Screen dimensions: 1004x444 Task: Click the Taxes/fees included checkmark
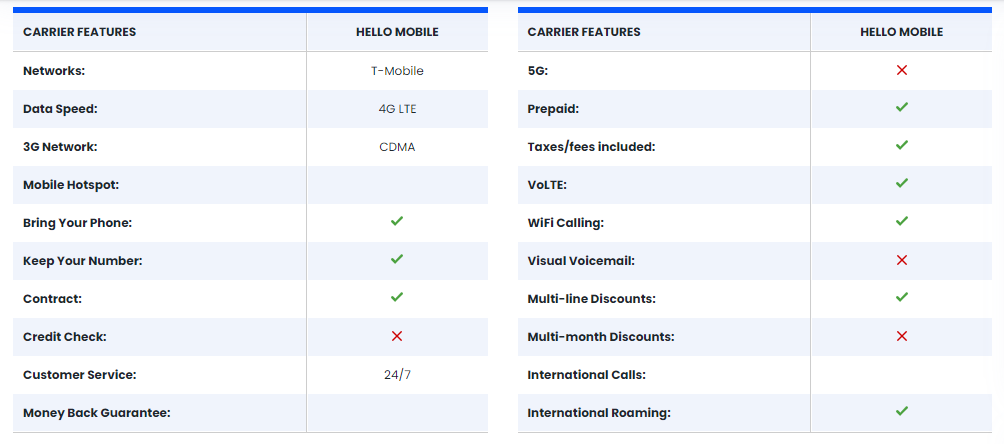tap(902, 145)
